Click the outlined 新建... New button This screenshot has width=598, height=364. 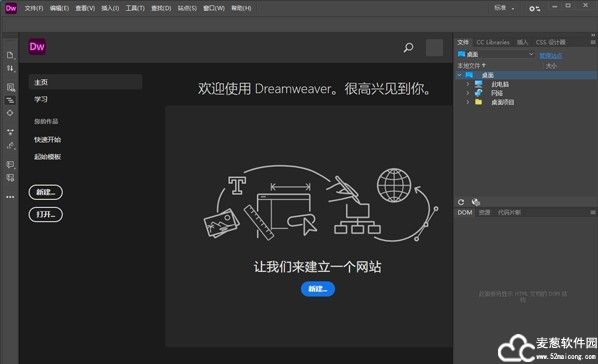(x=46, y=192)
